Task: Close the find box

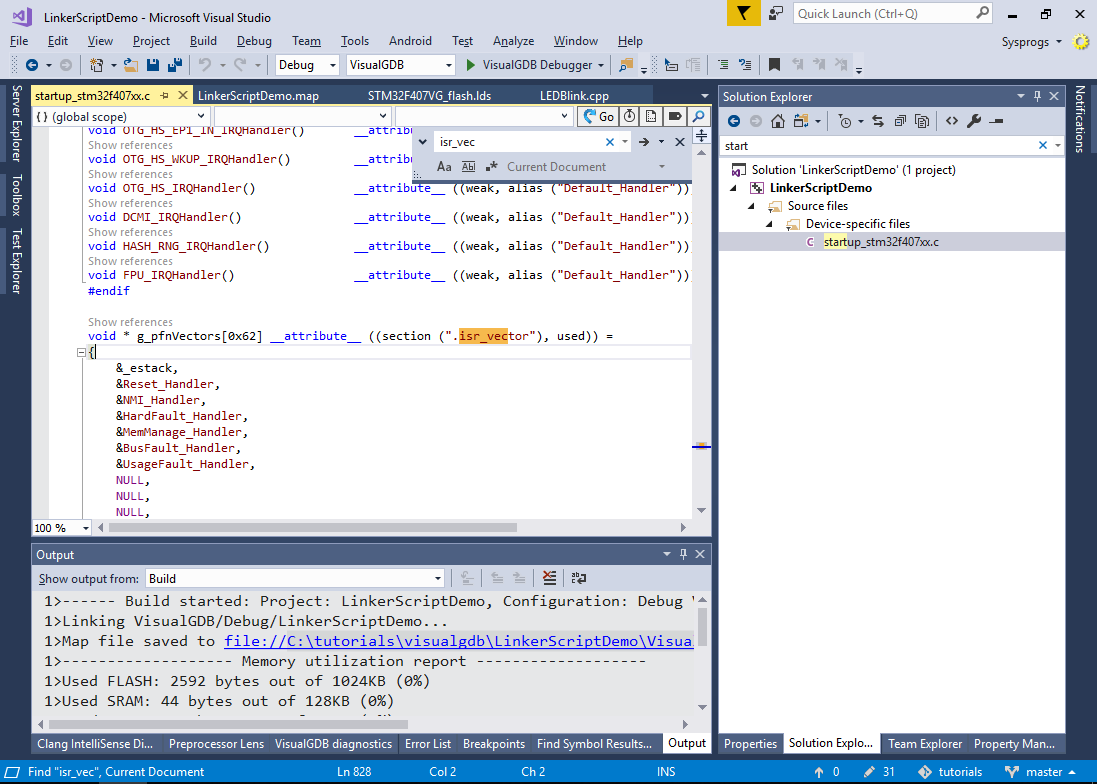Action: [x=680, y=142]
